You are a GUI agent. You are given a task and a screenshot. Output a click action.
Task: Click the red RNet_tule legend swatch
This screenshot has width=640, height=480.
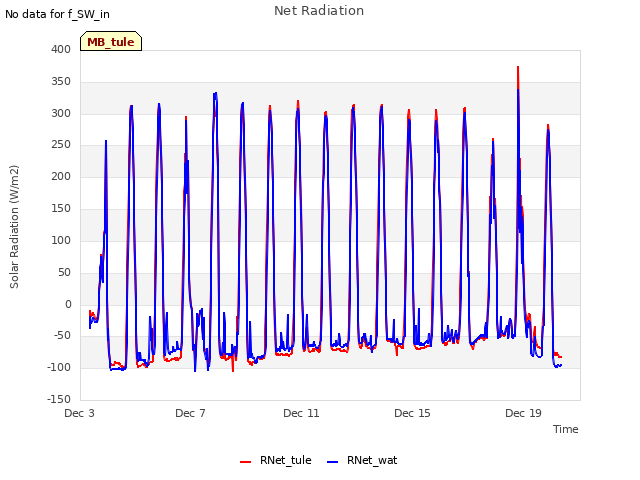pos(245,462)
